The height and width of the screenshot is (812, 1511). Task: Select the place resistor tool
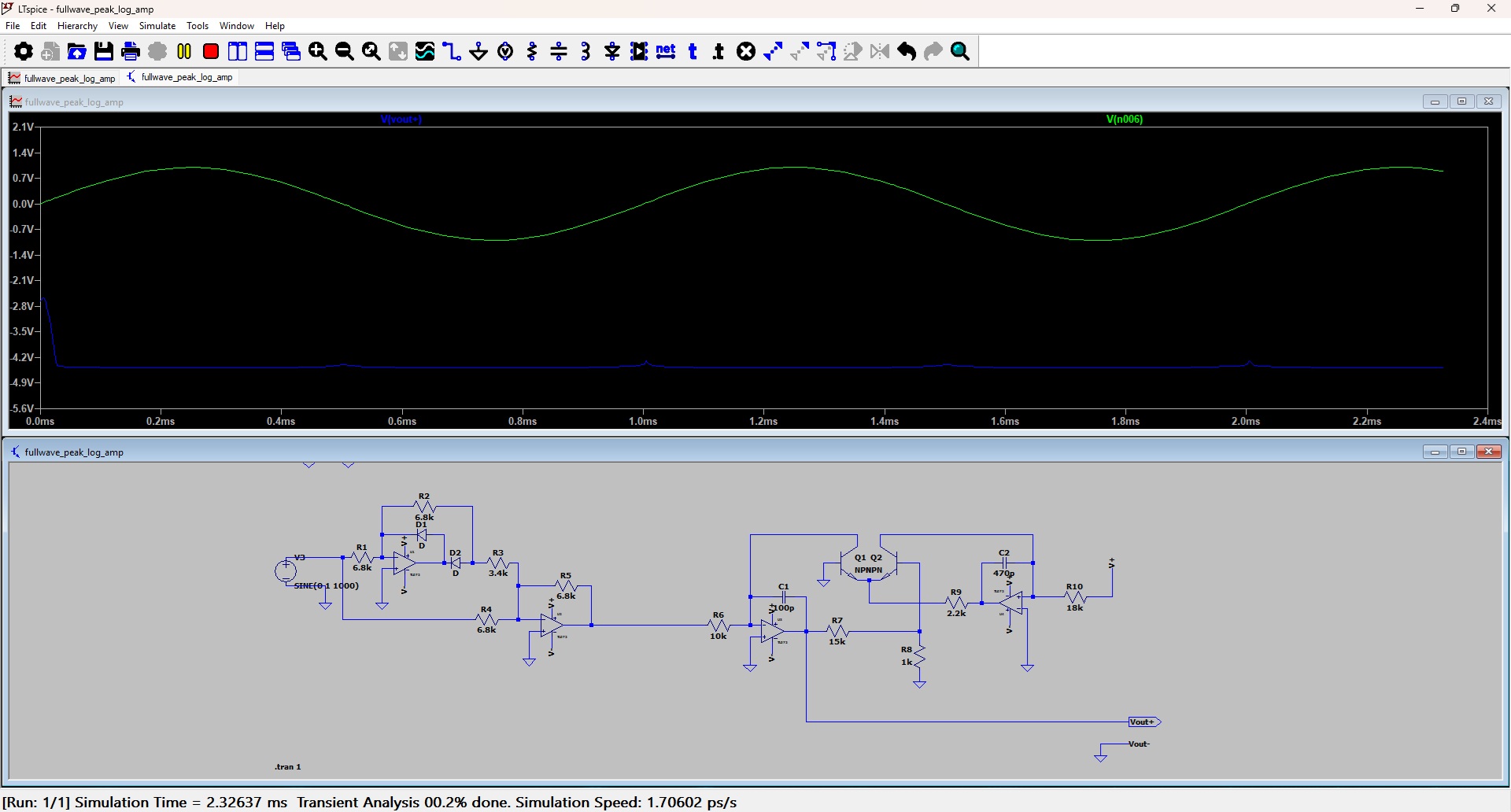pyautogui.click(x=532, y=52)
